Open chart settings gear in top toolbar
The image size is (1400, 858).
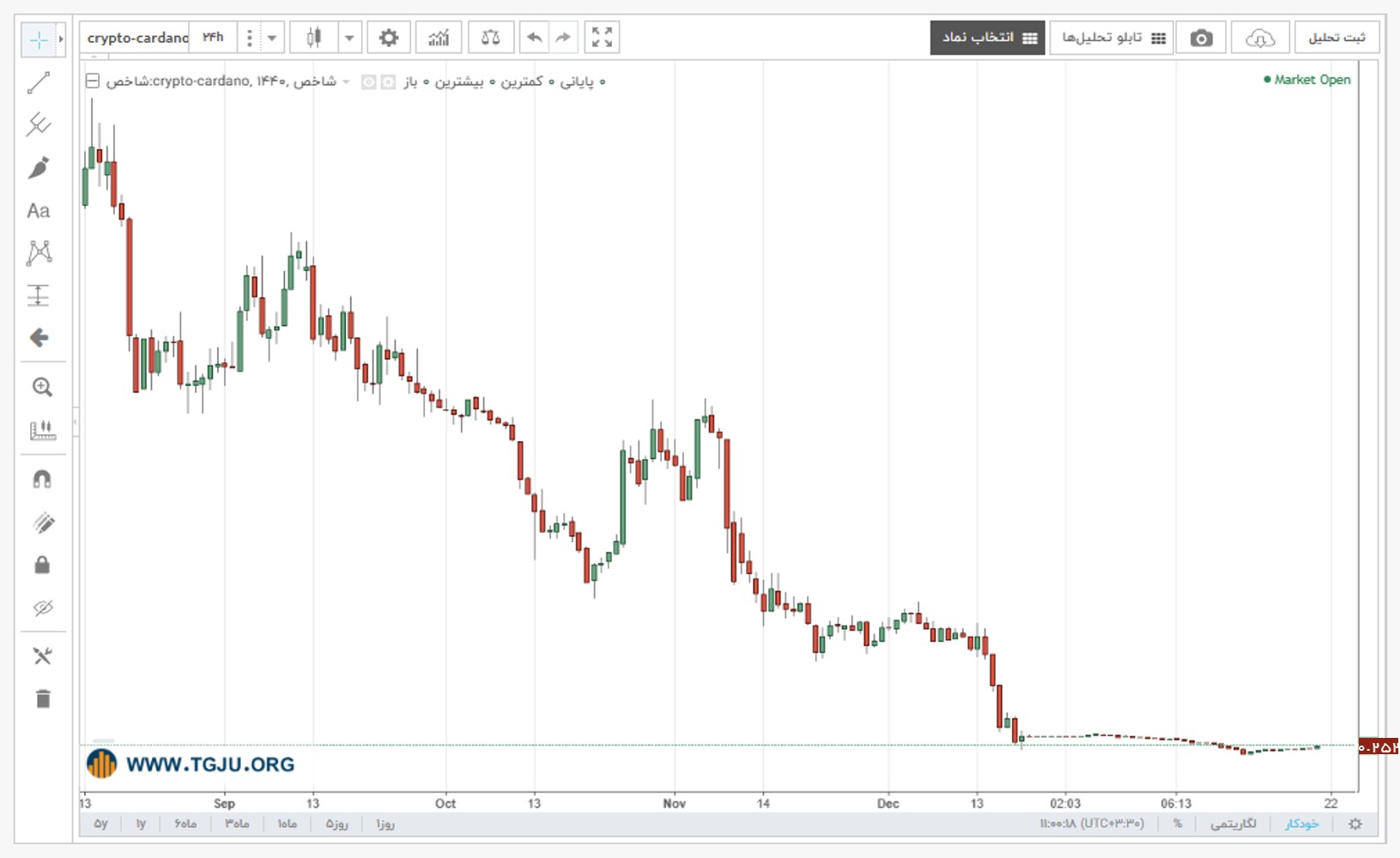click(389, 38)
